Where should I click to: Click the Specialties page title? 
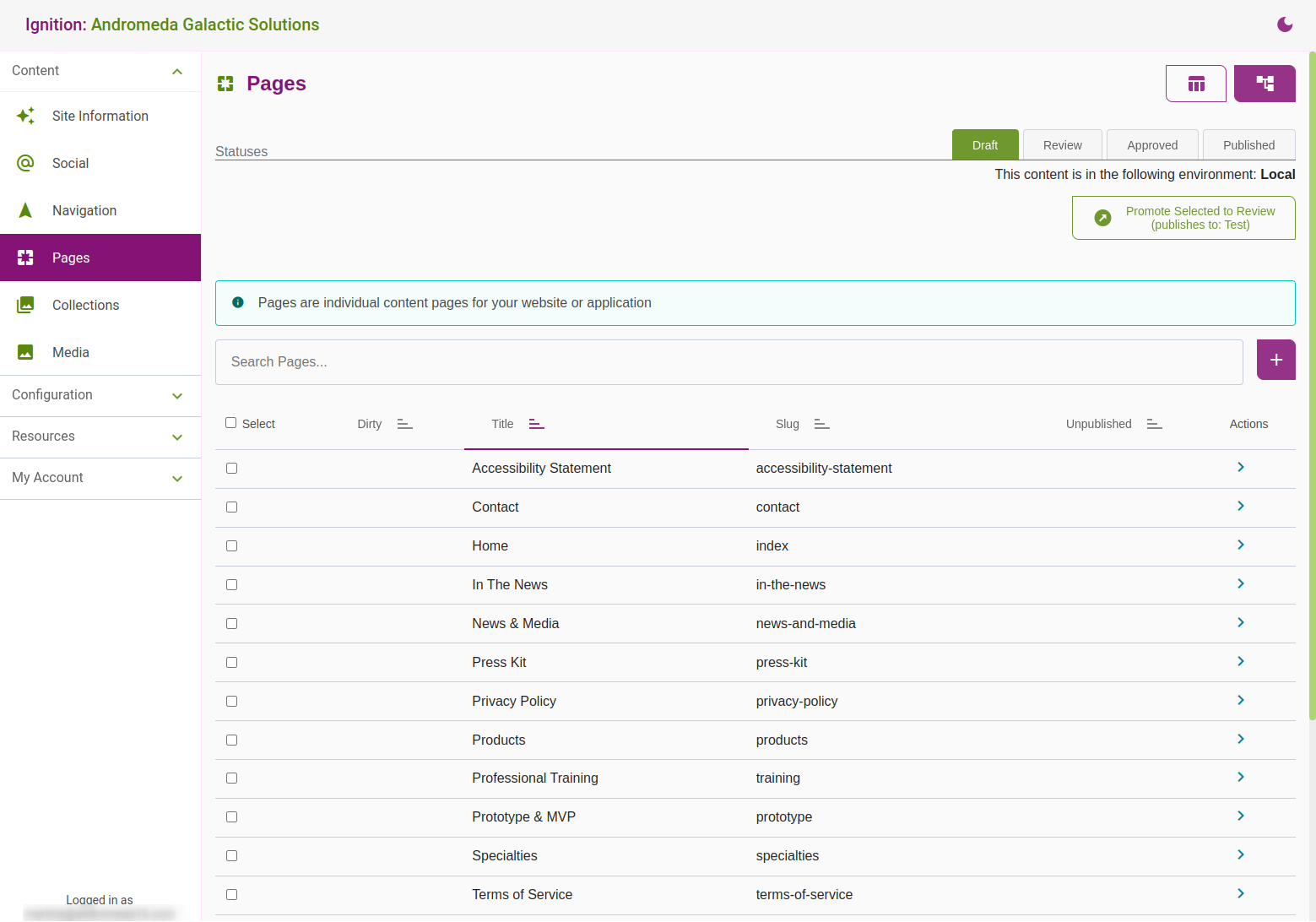(x=505, y=855)
